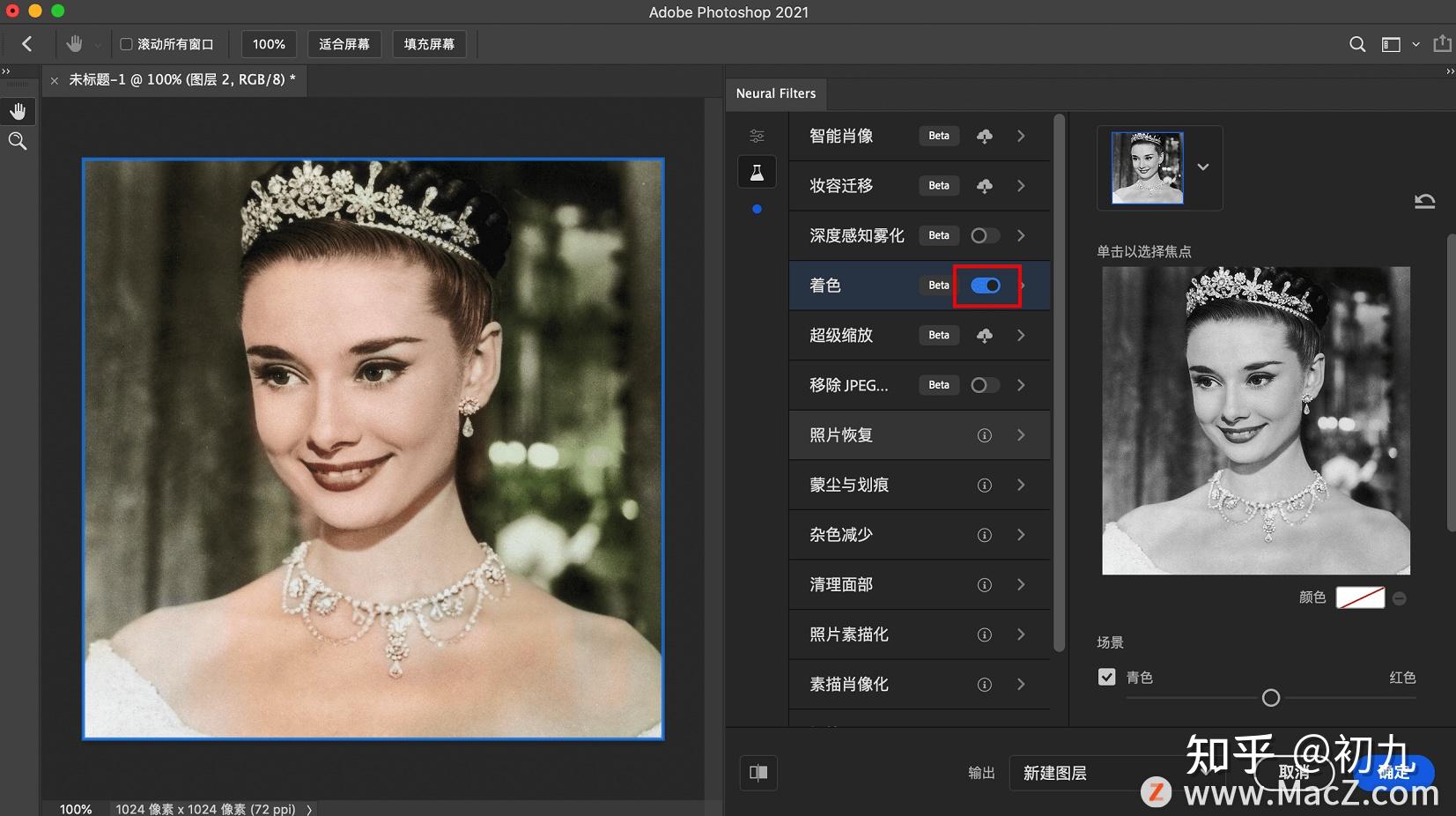This screenshot has height=816, width=1456.
Task: Toggle before/after preview icon at bottom
Action: [x=758, y=773]
